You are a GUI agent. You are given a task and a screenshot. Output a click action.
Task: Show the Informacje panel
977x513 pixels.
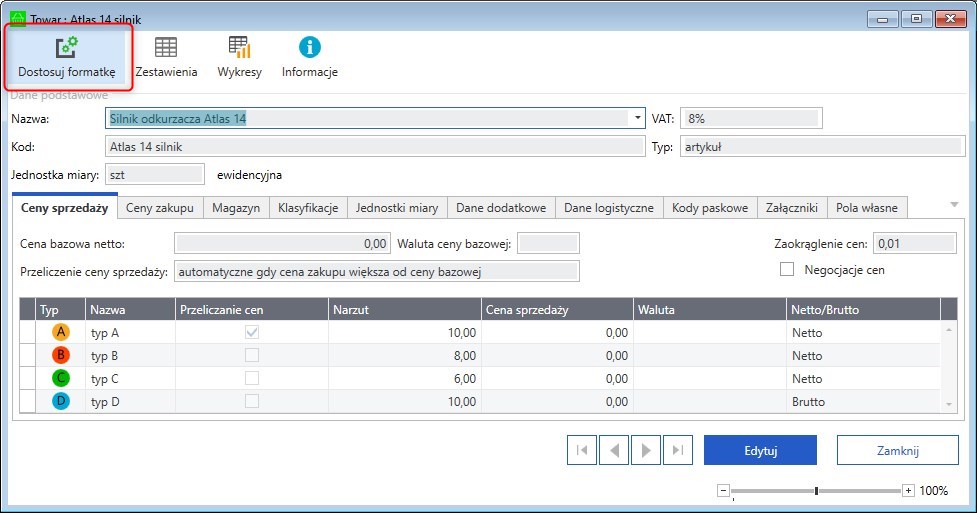click(310, 57)
